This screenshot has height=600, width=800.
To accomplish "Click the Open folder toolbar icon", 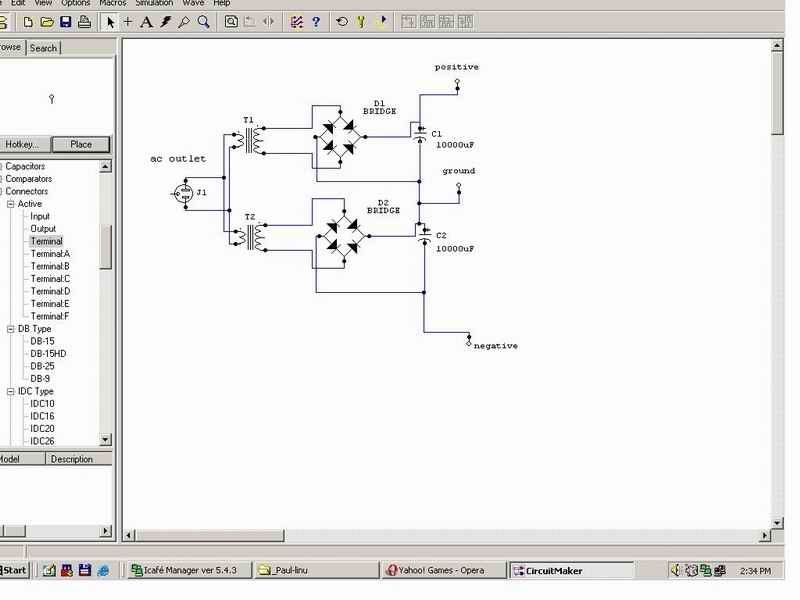I will 47,22.
